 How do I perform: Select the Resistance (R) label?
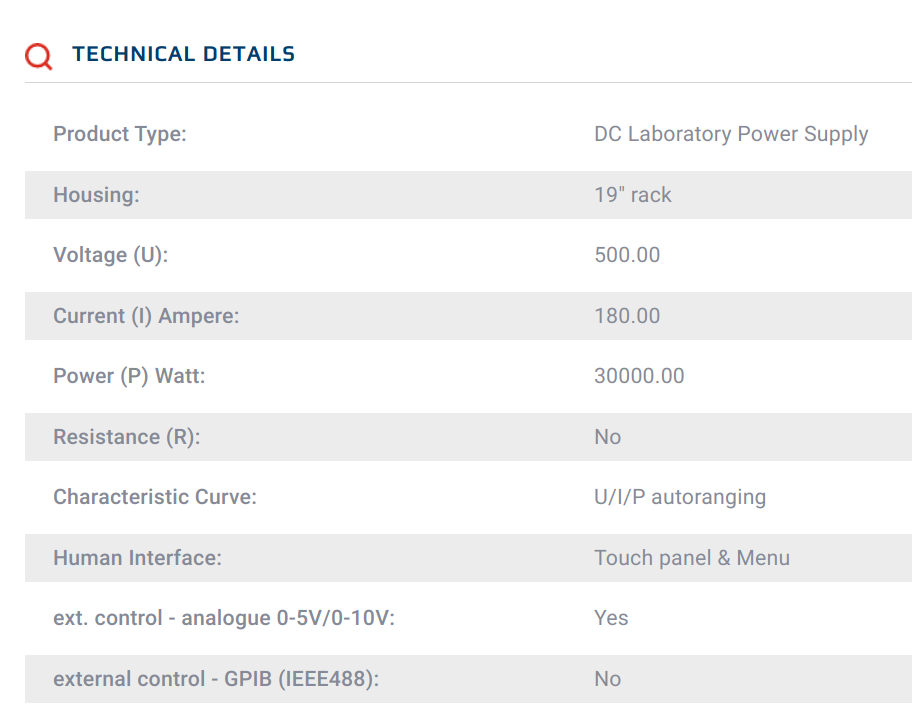click(127, 437)
